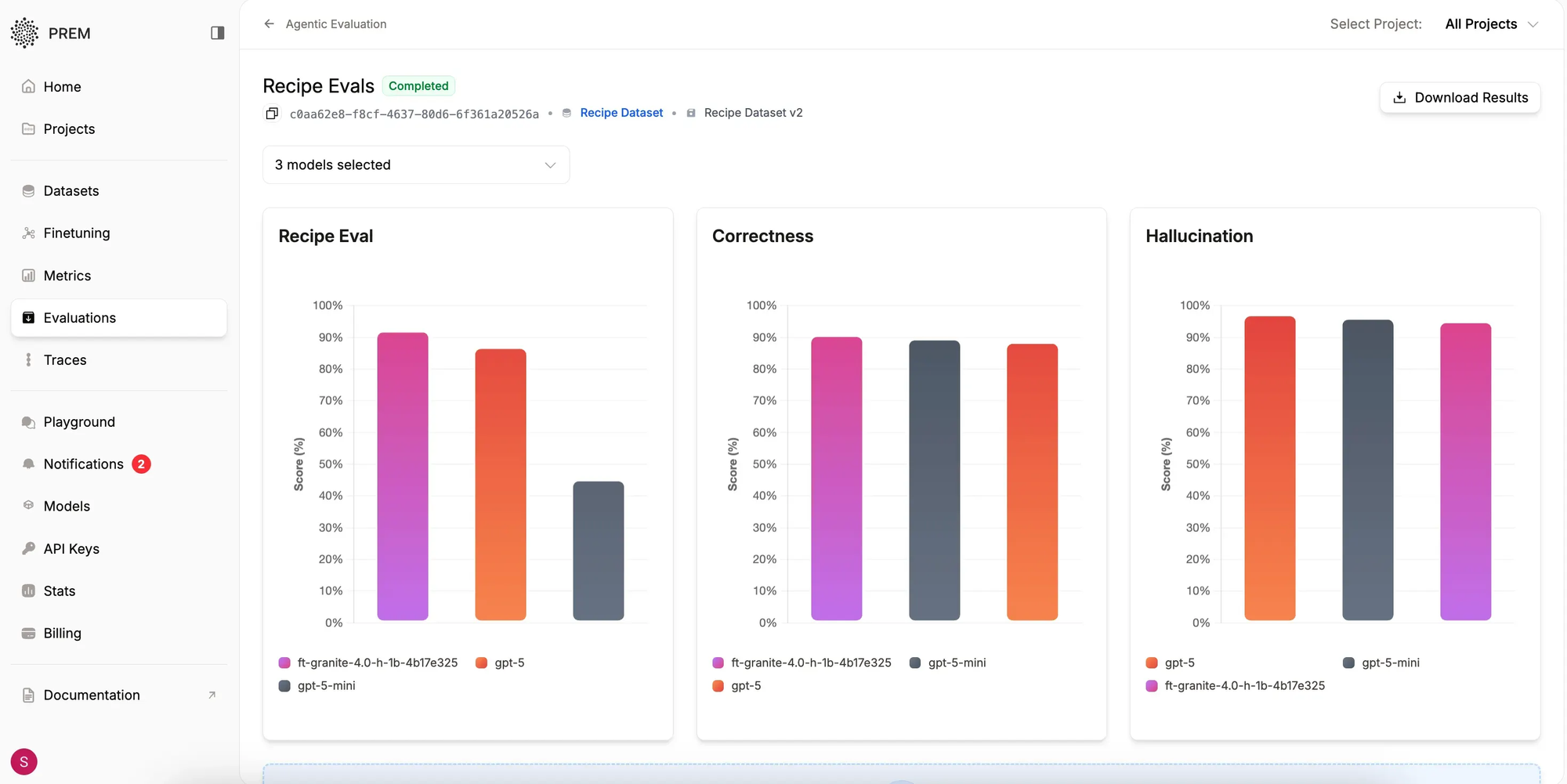Switch to the Evaluations section

pyautogui.click(x=80, y=317)
